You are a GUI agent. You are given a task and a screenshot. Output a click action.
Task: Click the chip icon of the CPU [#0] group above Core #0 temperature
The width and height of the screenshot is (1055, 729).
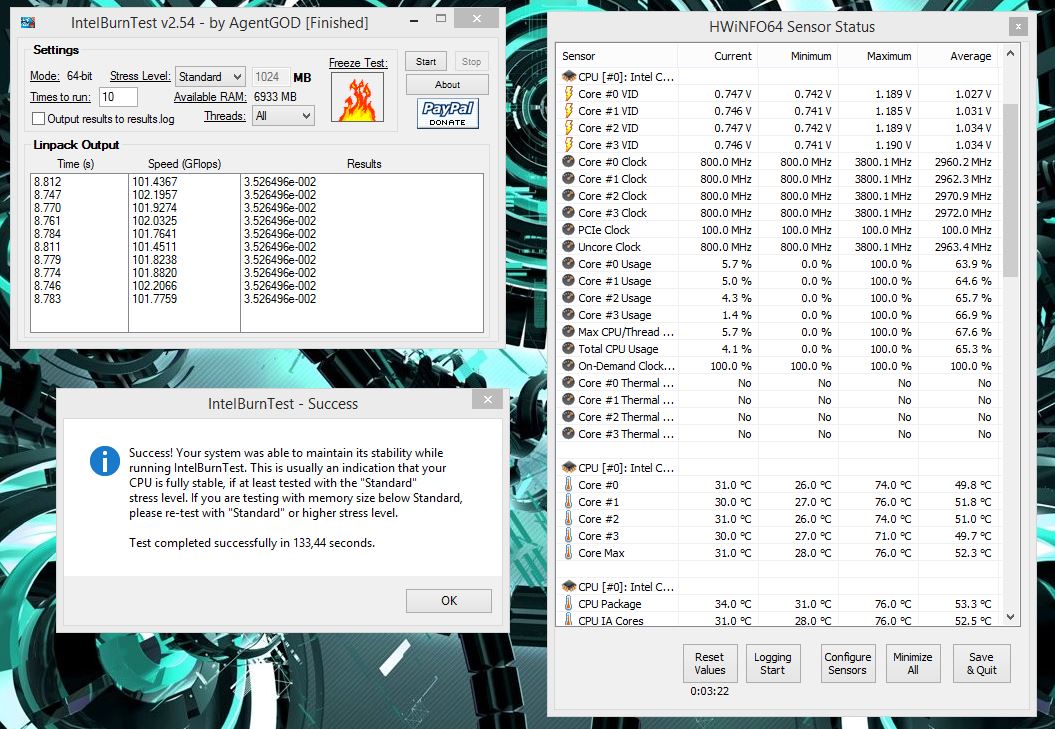coord(569,468)
